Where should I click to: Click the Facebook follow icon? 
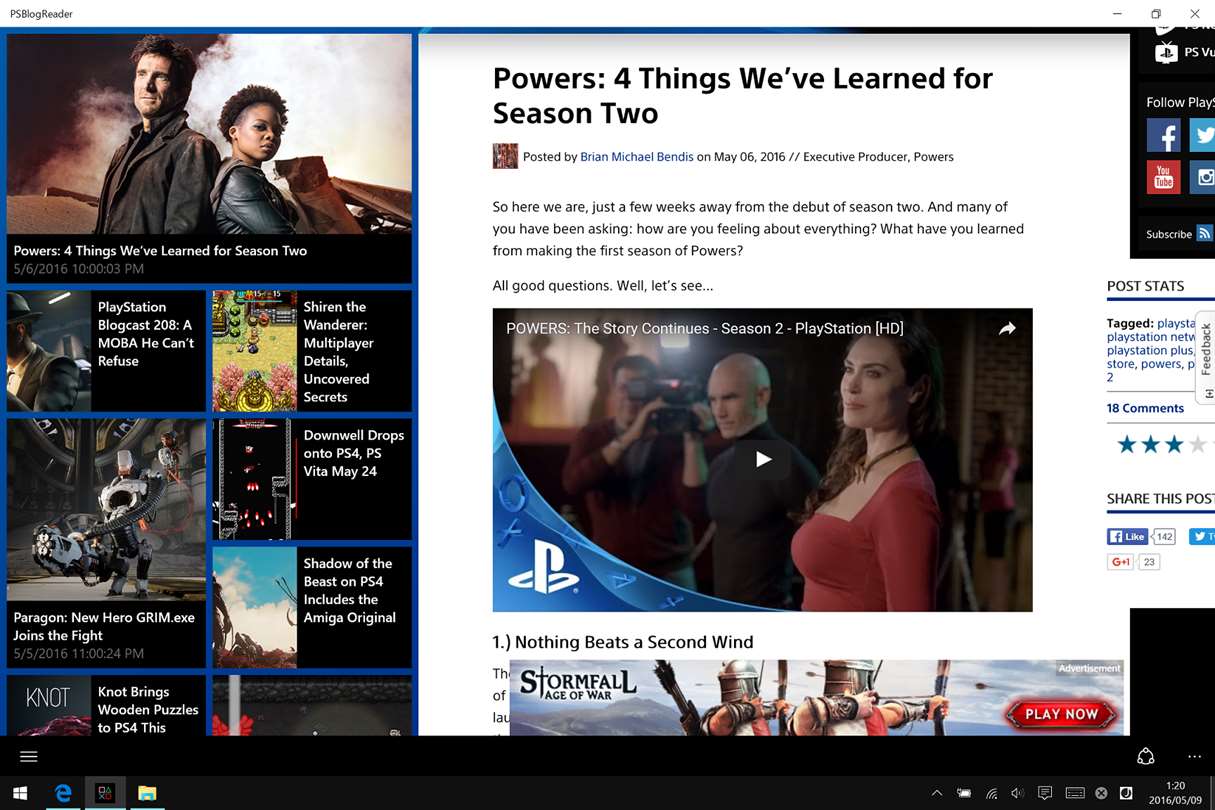coord(1163,135)
